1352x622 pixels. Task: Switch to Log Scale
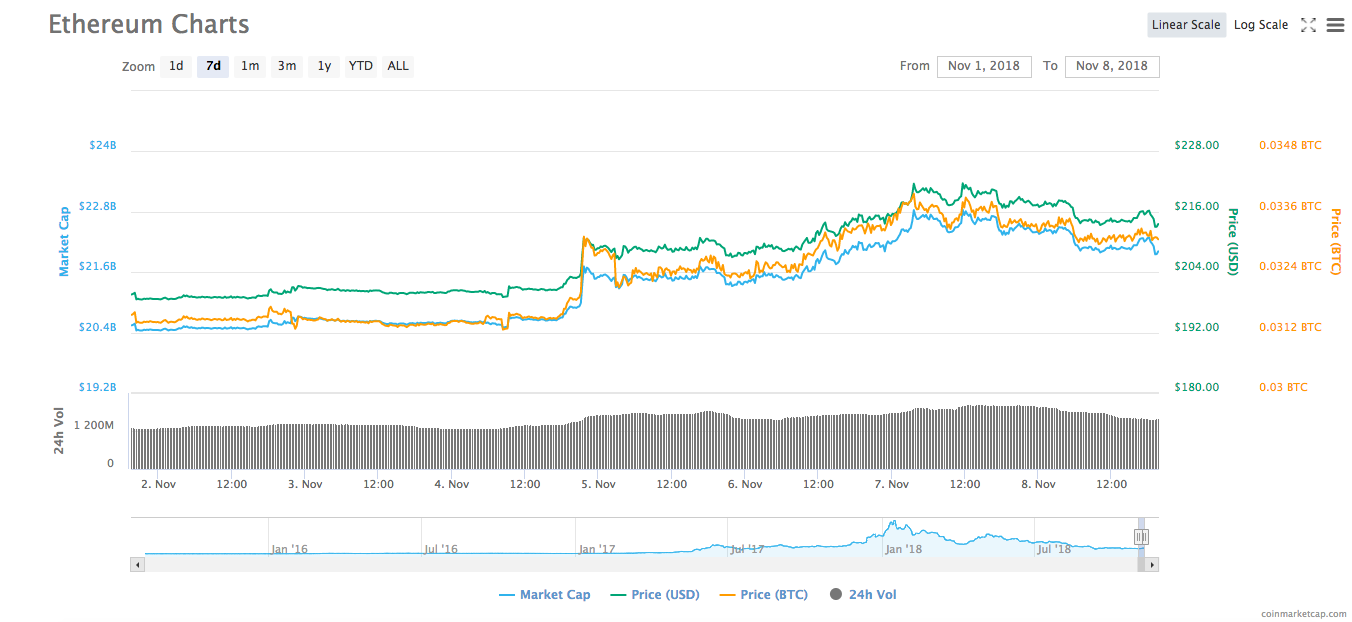1261,25
